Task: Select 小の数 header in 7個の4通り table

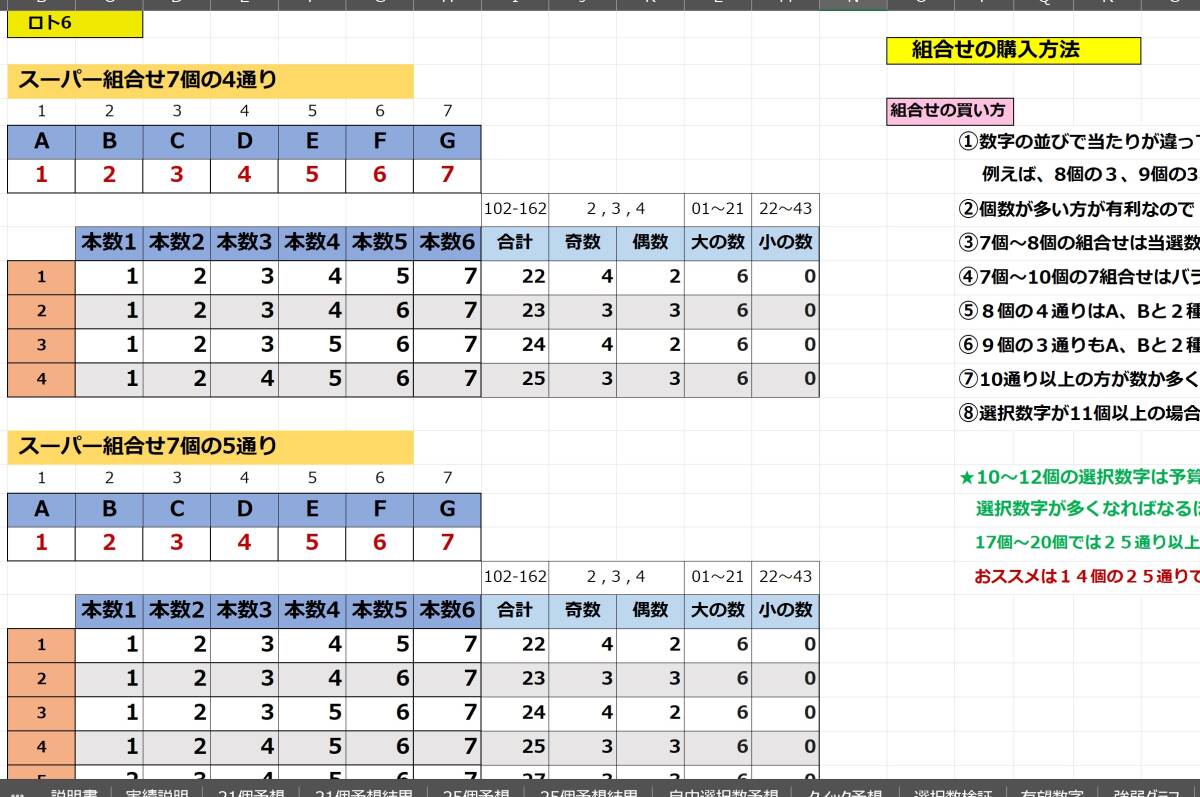Action: pyautogui.click(x=785, y=242)
